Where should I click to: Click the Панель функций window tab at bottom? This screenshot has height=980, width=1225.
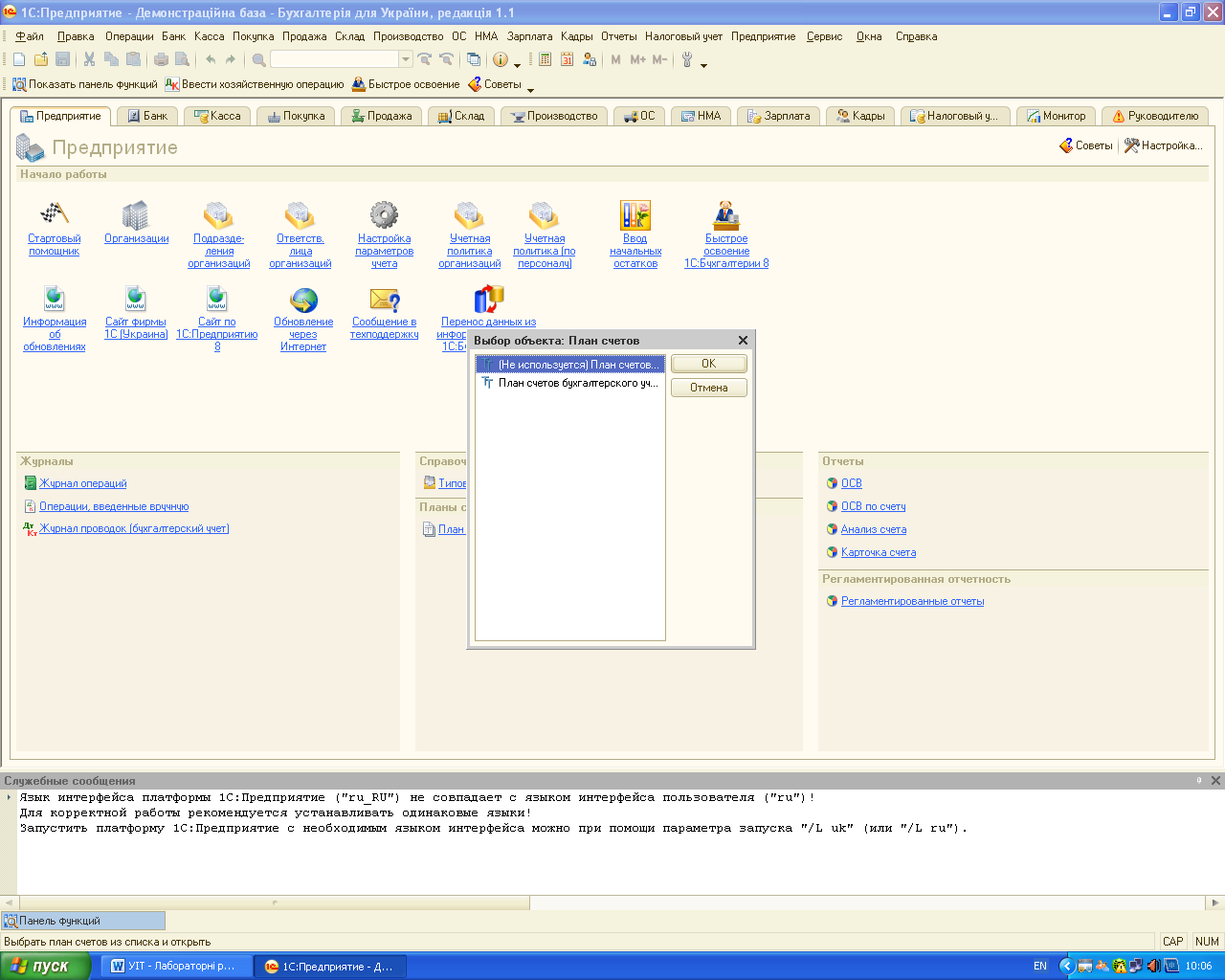(82, 921)
